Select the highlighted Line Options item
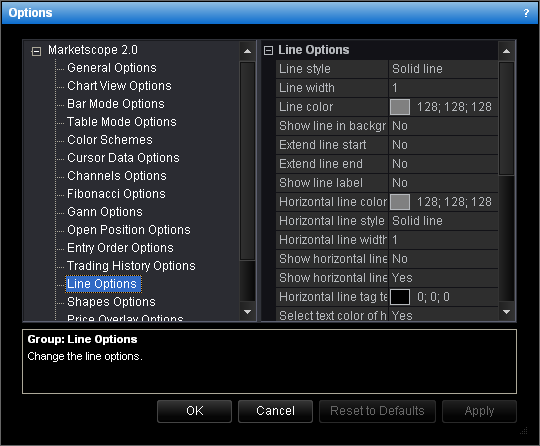The image size is (540, 446). 103,284
